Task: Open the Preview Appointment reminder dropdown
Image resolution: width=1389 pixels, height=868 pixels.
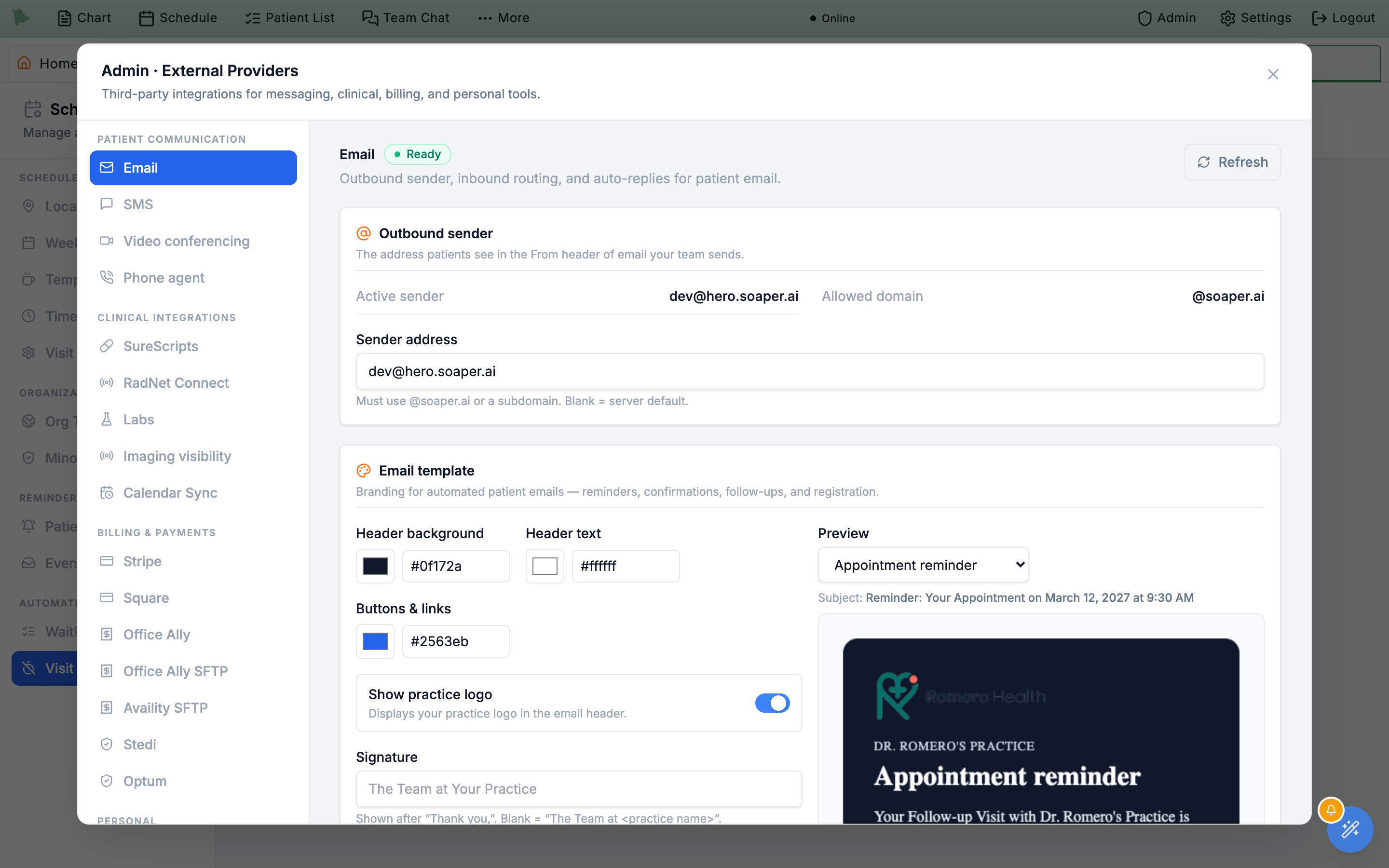Action: [x=923, y=565]
